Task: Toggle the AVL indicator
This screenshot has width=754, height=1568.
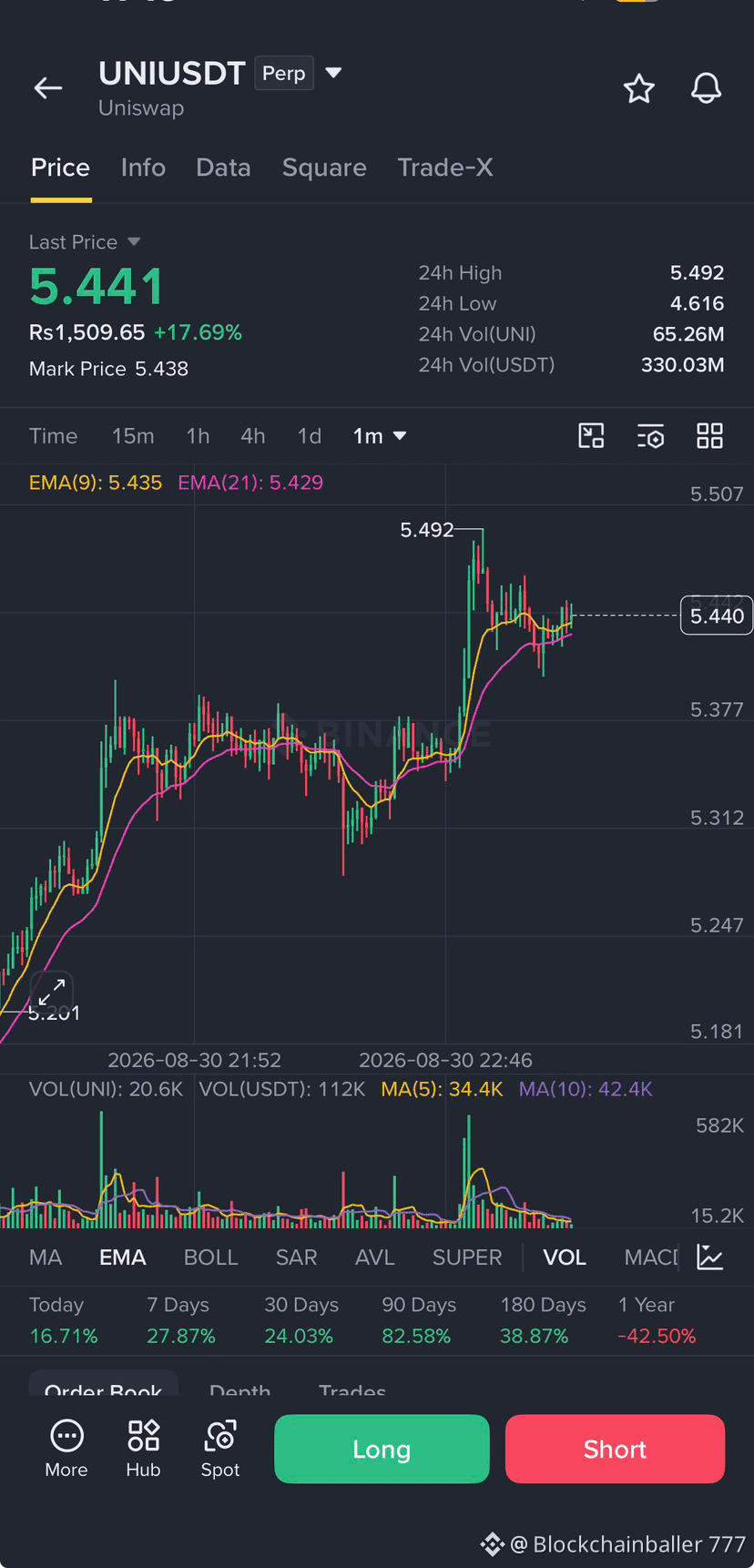Action: click(x=374, y=1257)
